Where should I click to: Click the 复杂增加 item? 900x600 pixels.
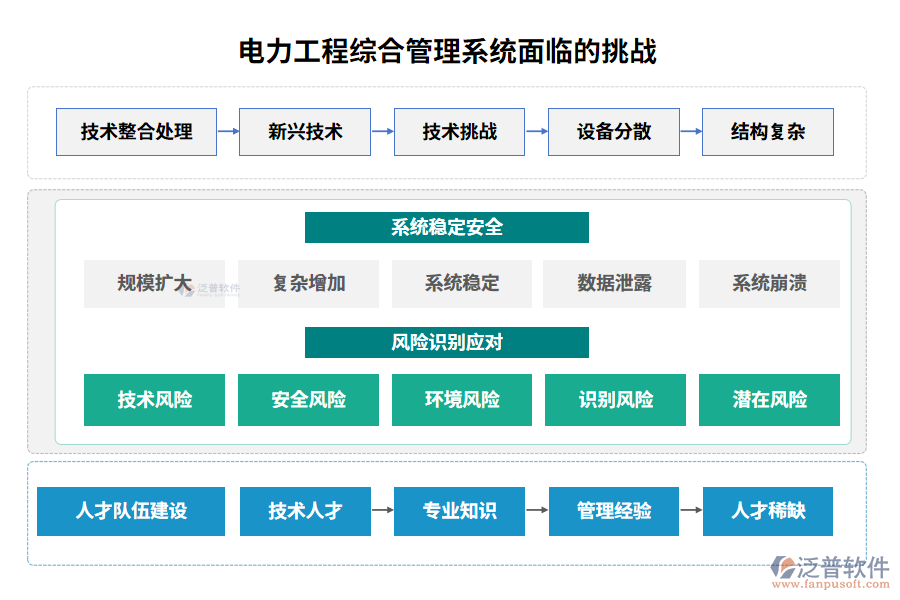click(x=308, y=284)
